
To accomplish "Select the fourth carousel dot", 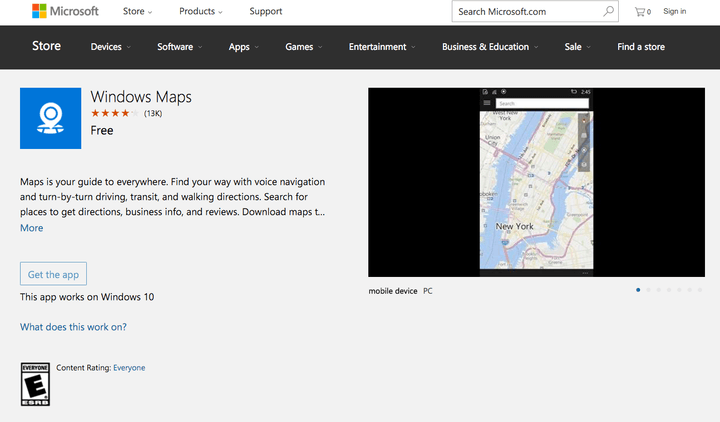I will click(x=669, y=290).
